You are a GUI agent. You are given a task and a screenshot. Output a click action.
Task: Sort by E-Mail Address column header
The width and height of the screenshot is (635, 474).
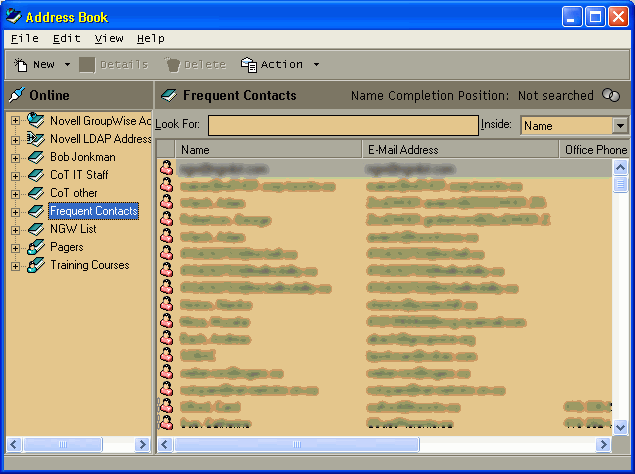460,149
